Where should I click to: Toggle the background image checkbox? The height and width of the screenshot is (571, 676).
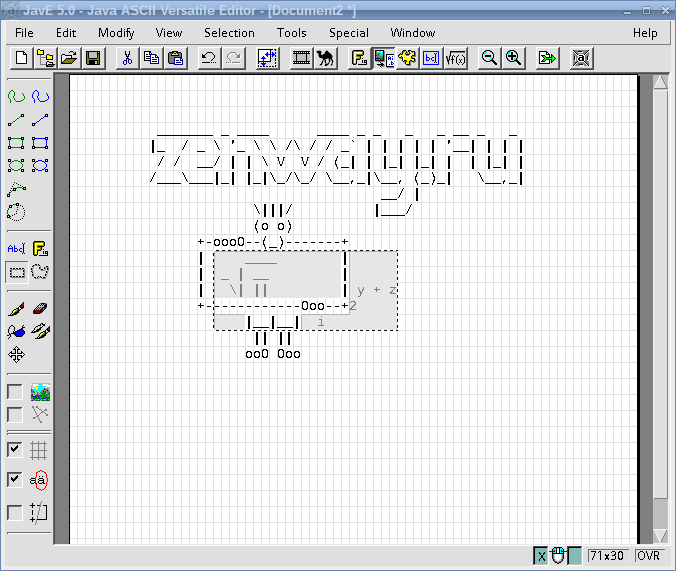[15, 392]
